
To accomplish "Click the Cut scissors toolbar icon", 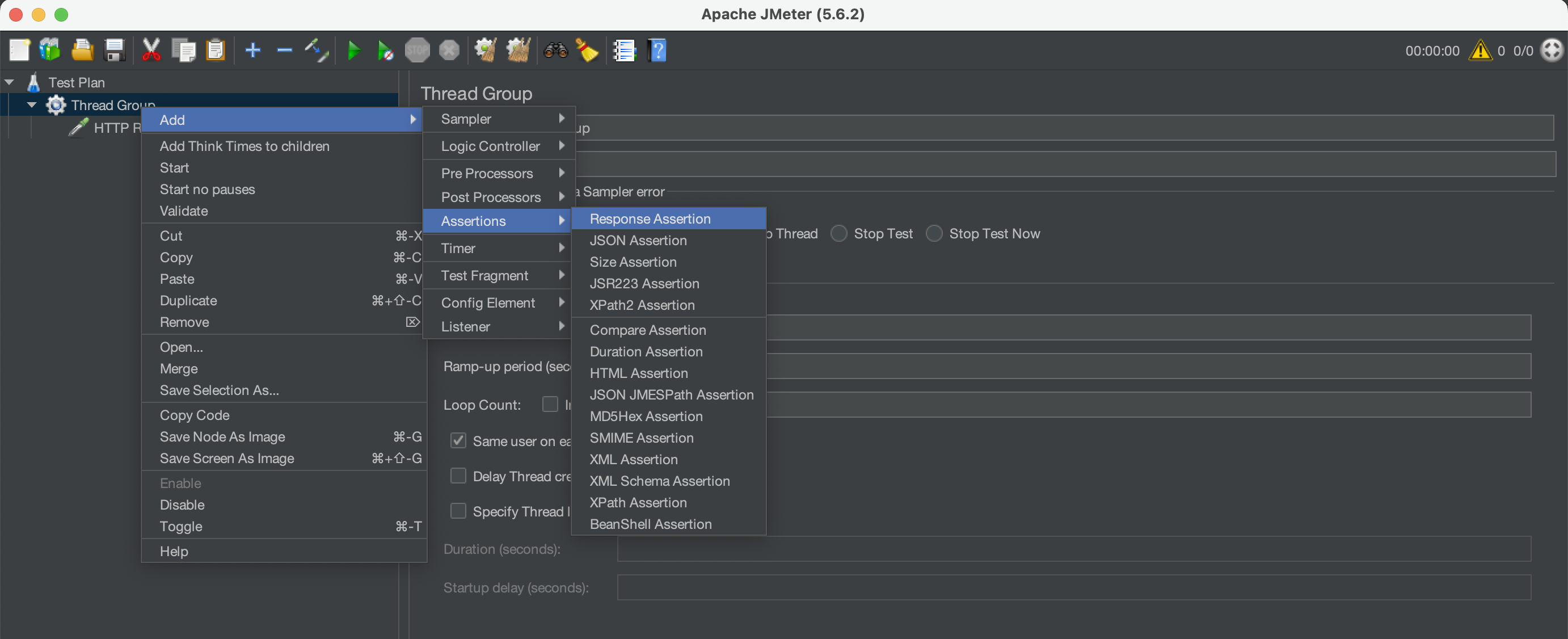I will tap(151, 50).
